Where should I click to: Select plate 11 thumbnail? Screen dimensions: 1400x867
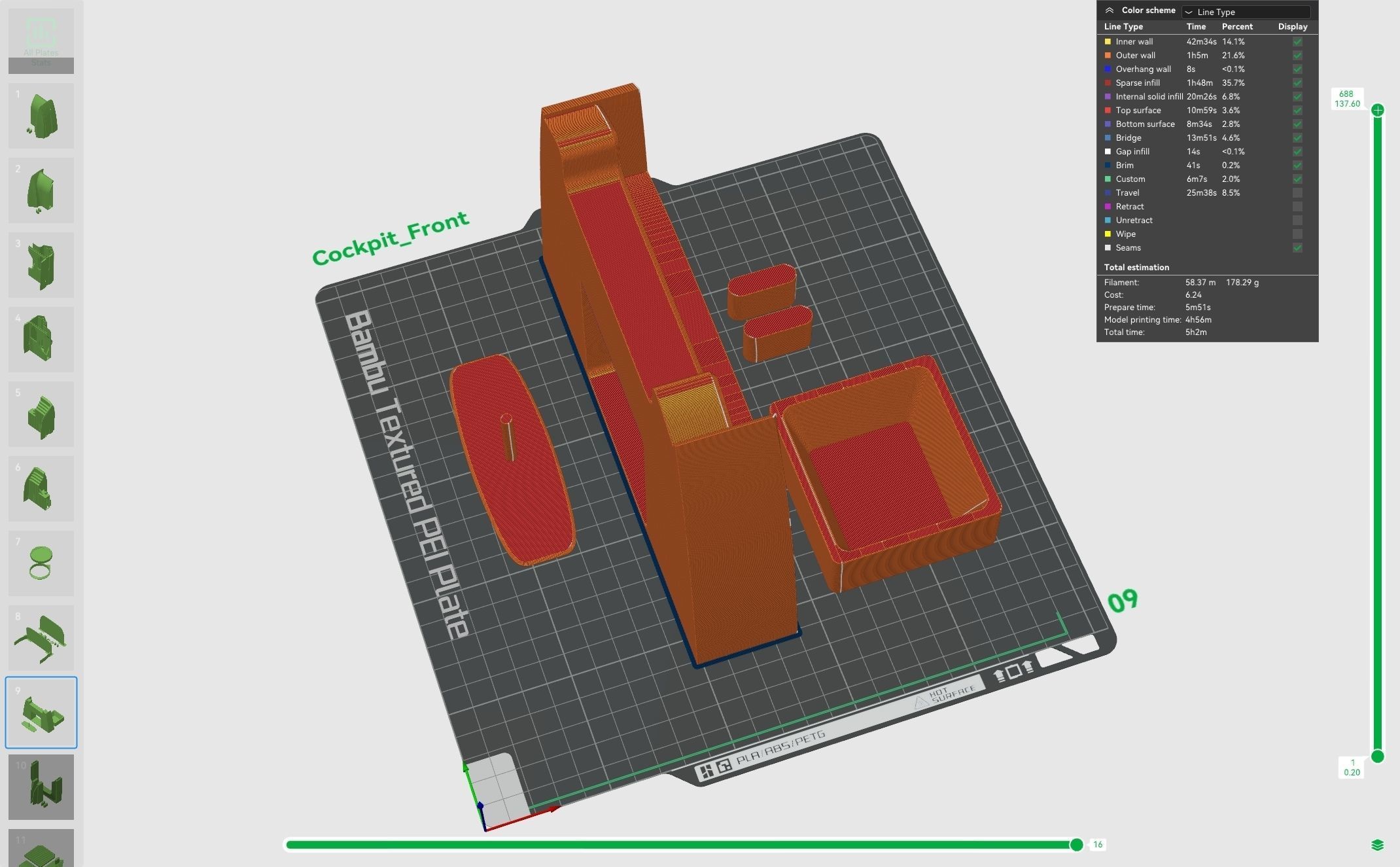[x=41, y=848]
